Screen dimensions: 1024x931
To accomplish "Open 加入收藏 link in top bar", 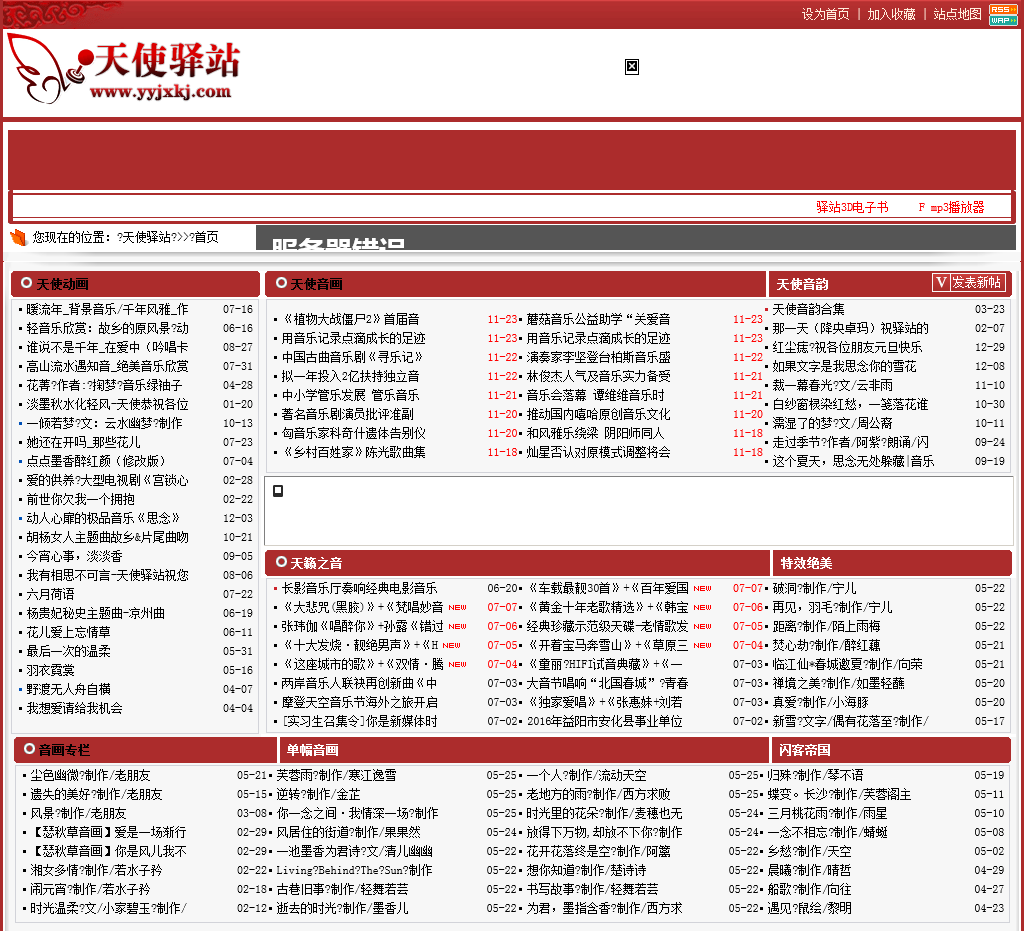I will coord(891,14).
